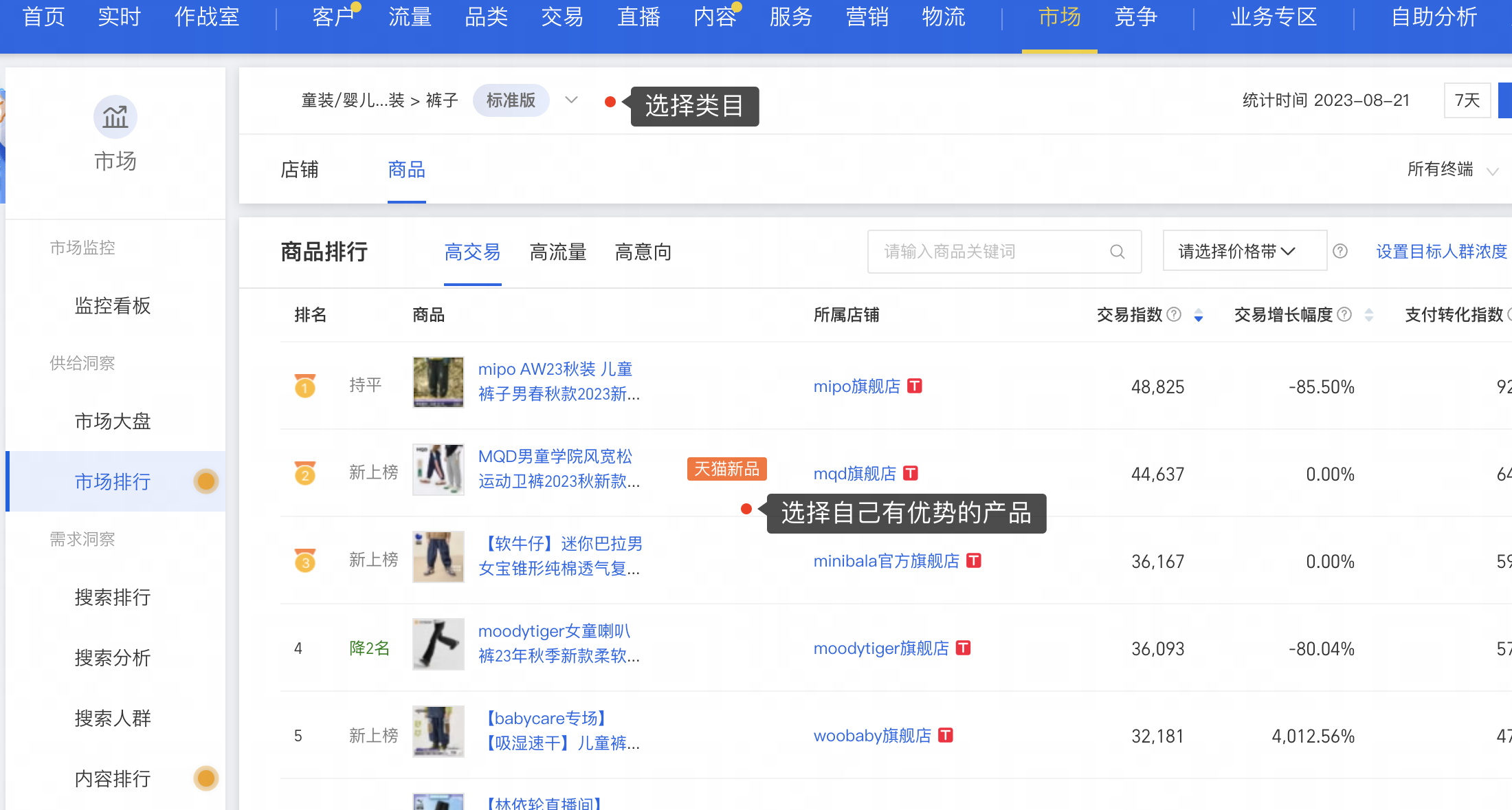Click Tmall badge next to woobaby旗舰店

coord(946,735)
